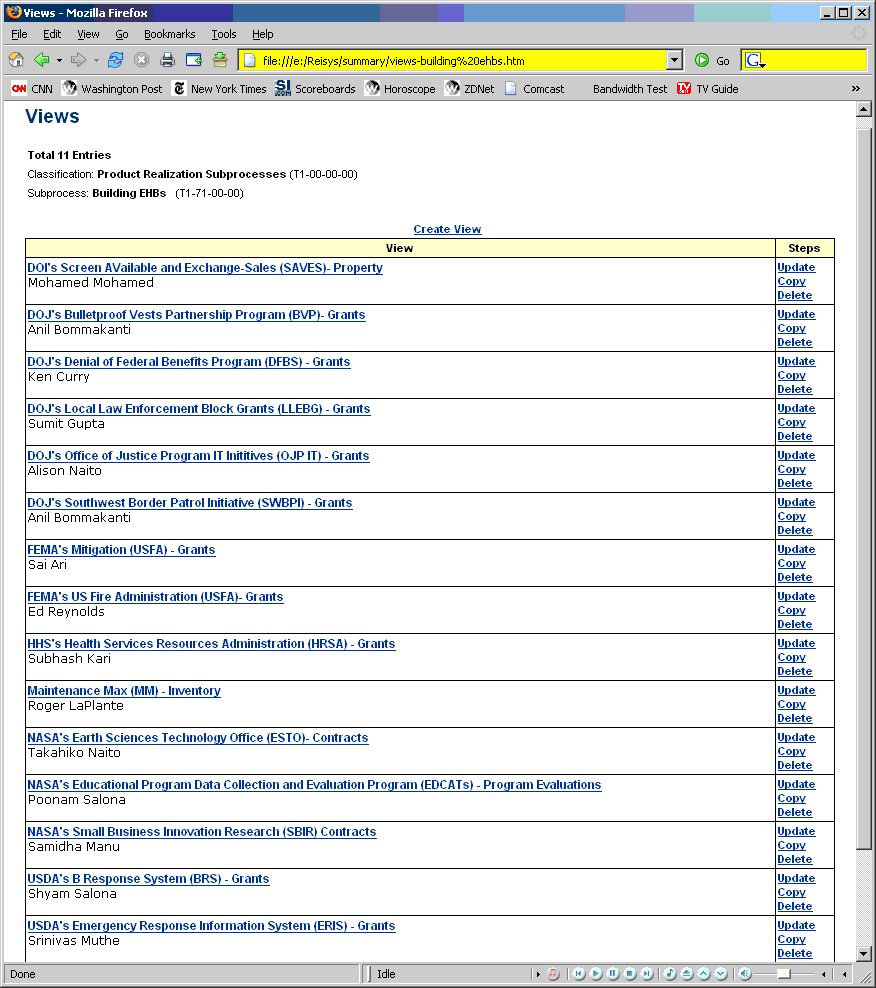
Task: Mute sound with the speaker icon
Action: 744,974
